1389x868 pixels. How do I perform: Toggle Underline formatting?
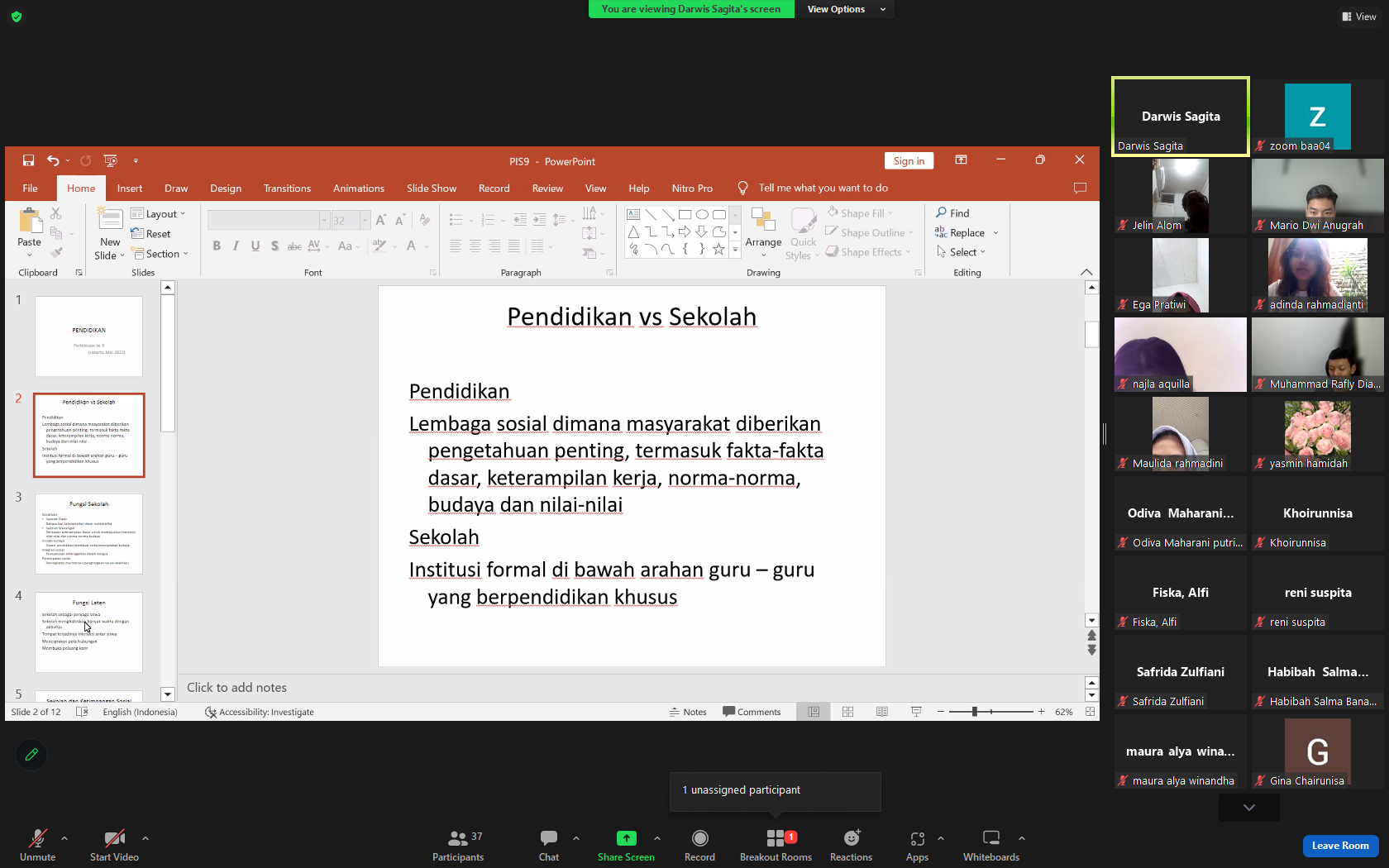255,246
